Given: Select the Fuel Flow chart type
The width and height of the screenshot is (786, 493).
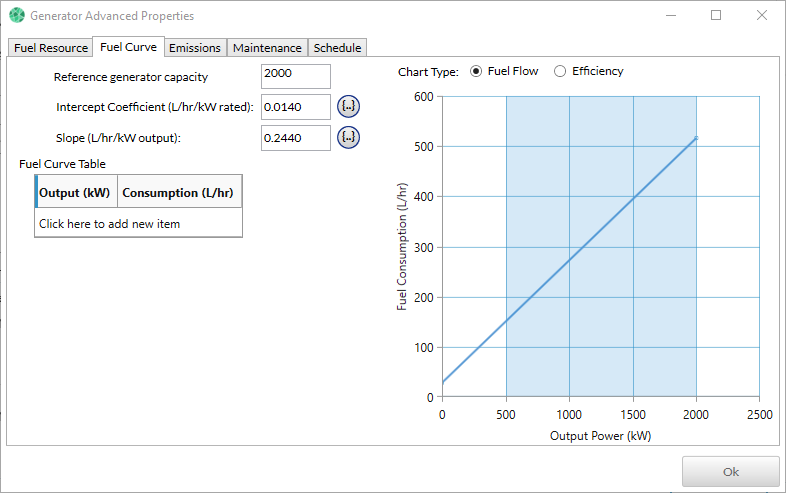Looking at the screenshot, I should click(476, 71).
